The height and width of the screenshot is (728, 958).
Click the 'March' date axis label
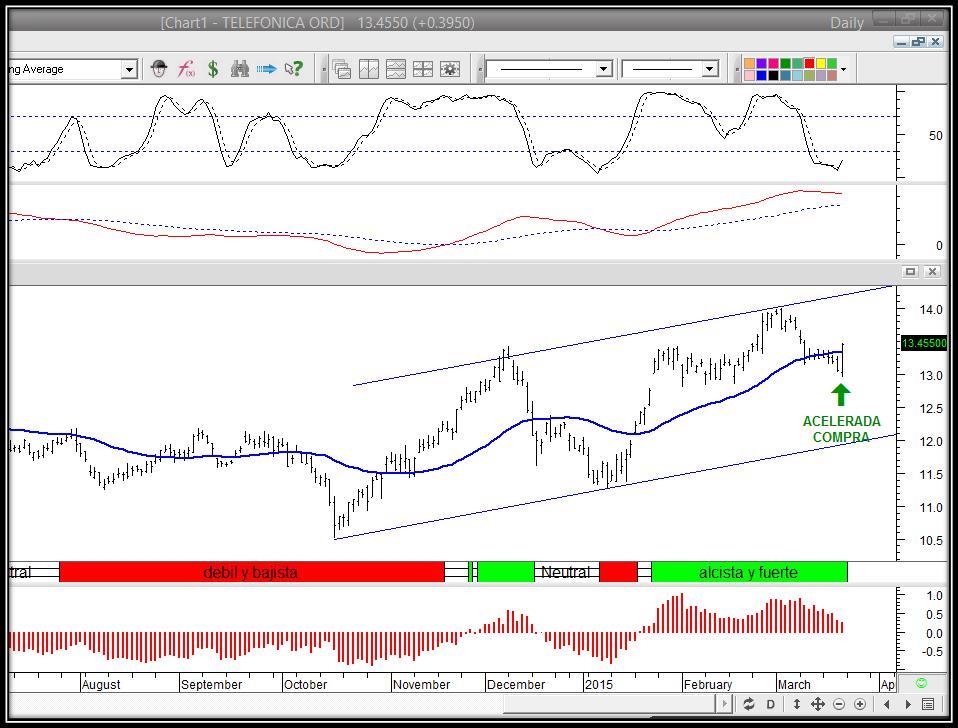click(x=794, y=685)
